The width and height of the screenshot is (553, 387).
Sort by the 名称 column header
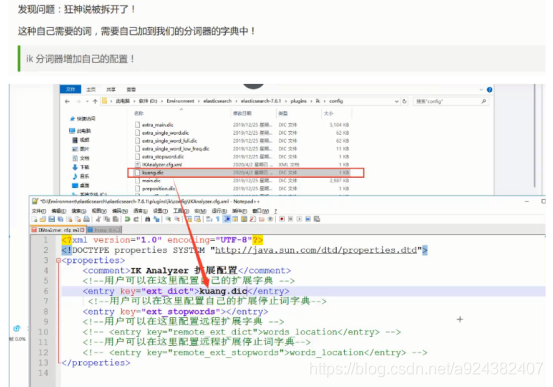tap(139, 113)
